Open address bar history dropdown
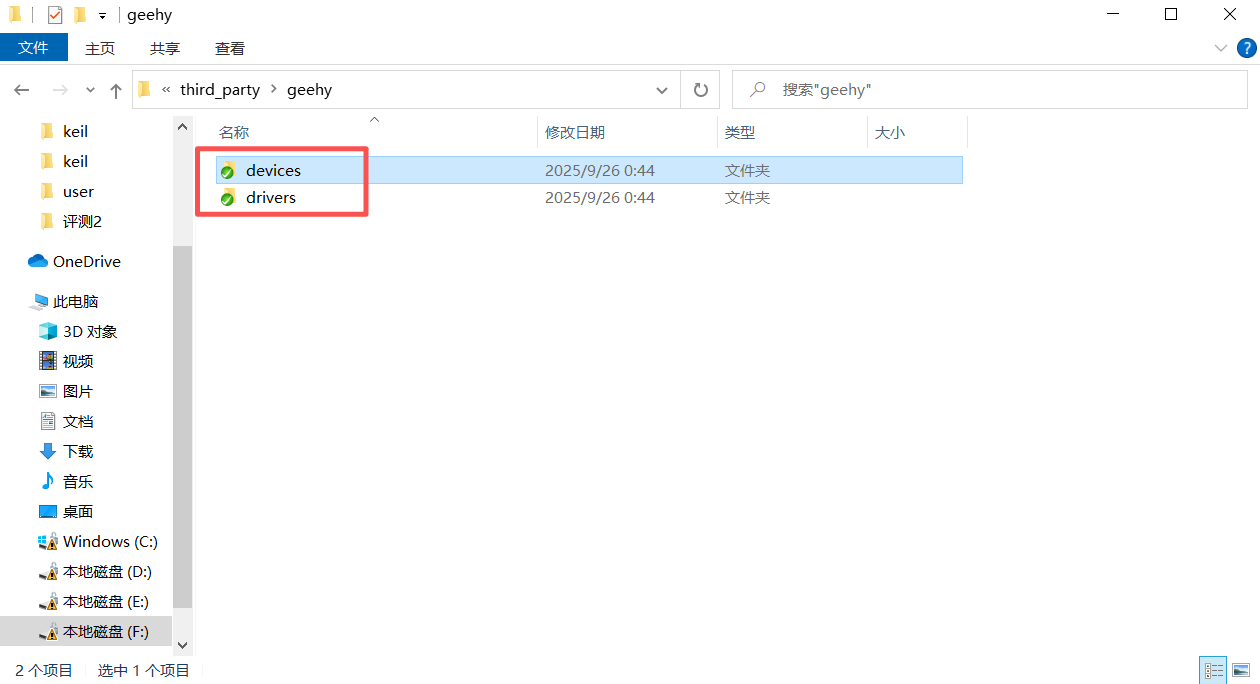 coord(661,90)
